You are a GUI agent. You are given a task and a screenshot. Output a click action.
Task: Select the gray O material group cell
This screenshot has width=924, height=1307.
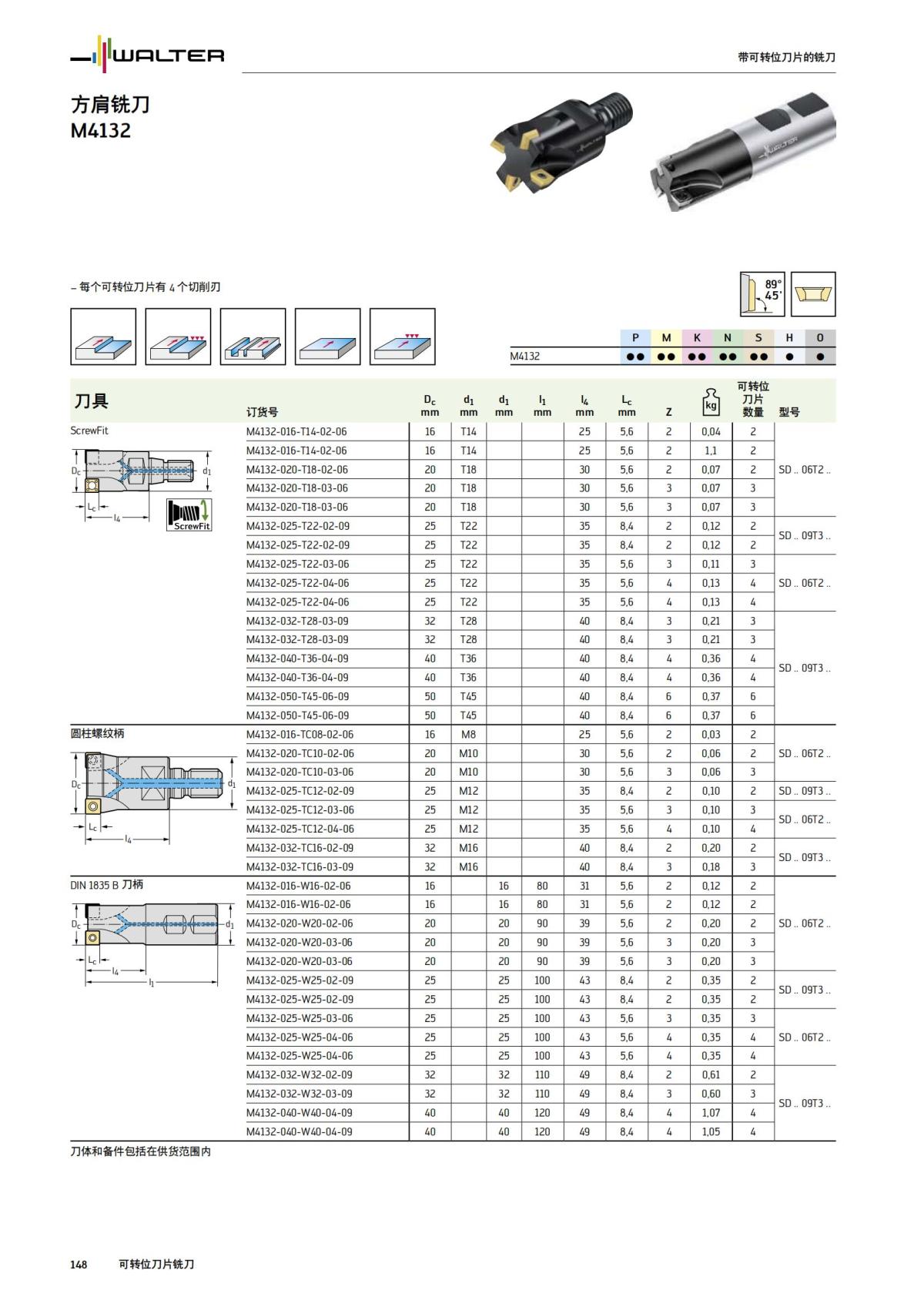820,337
